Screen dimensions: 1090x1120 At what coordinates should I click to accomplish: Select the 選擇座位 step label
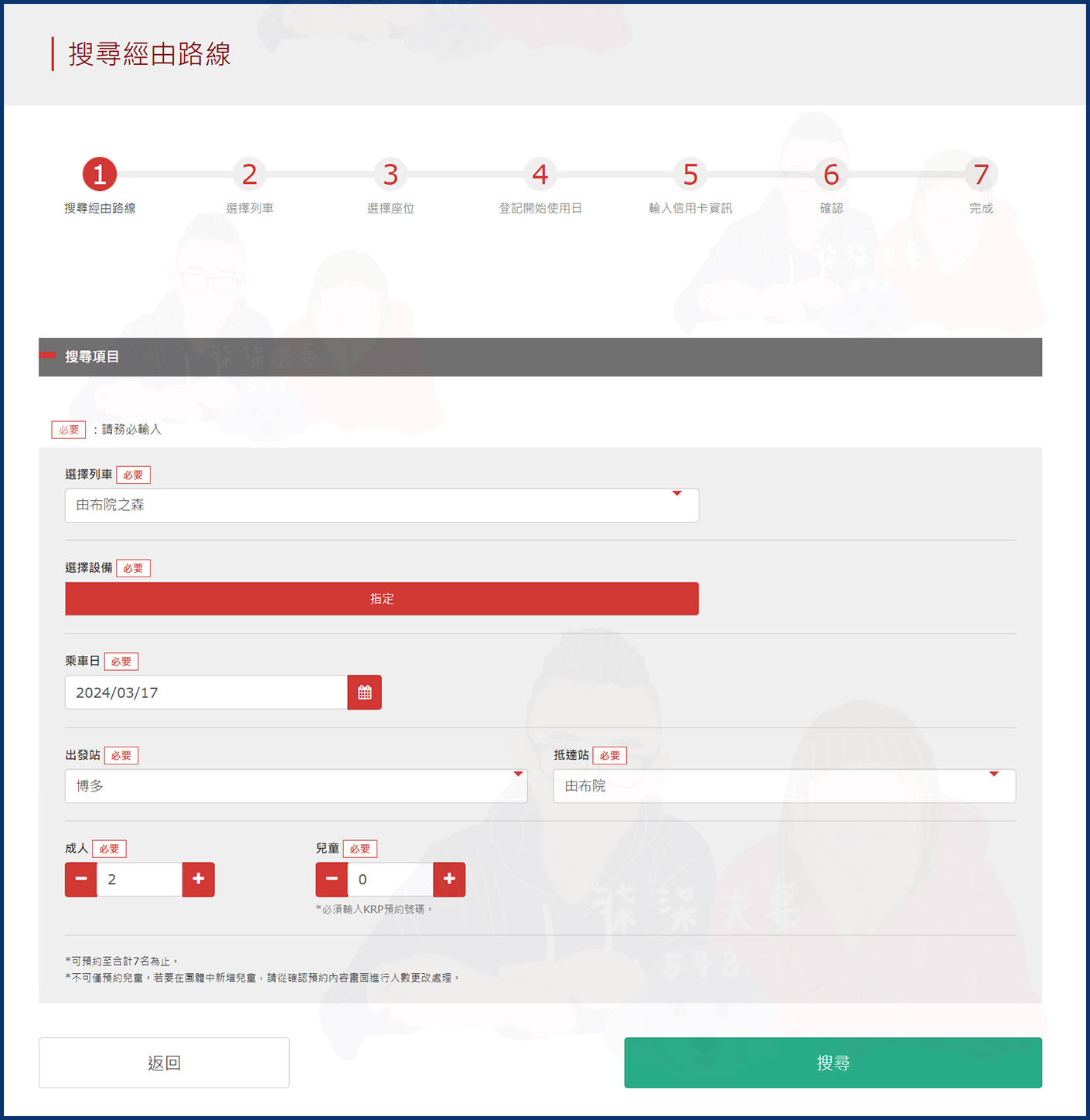coord(390,207)
